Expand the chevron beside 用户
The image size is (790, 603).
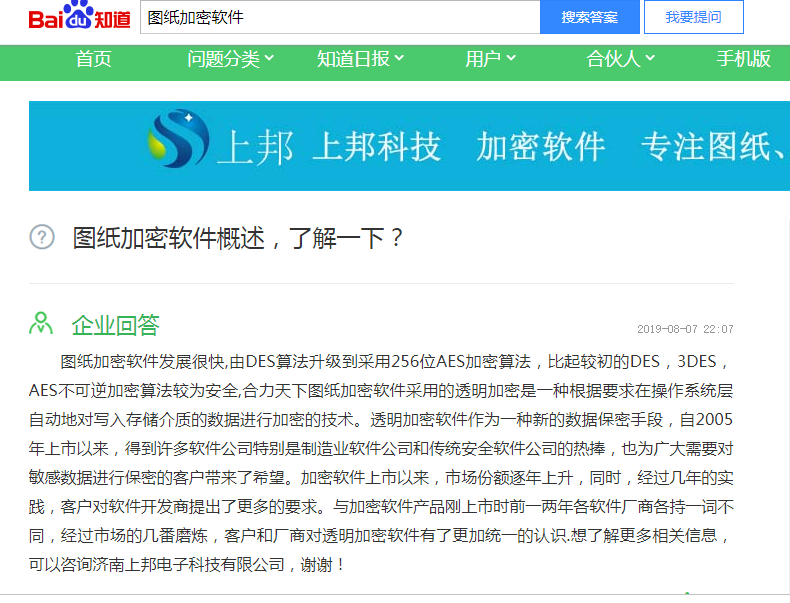(511, 58)
